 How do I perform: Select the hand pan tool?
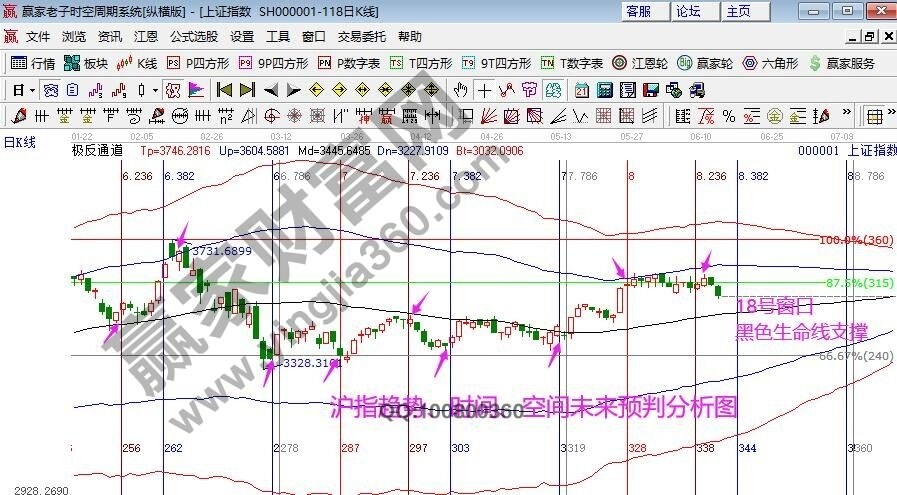461,90
